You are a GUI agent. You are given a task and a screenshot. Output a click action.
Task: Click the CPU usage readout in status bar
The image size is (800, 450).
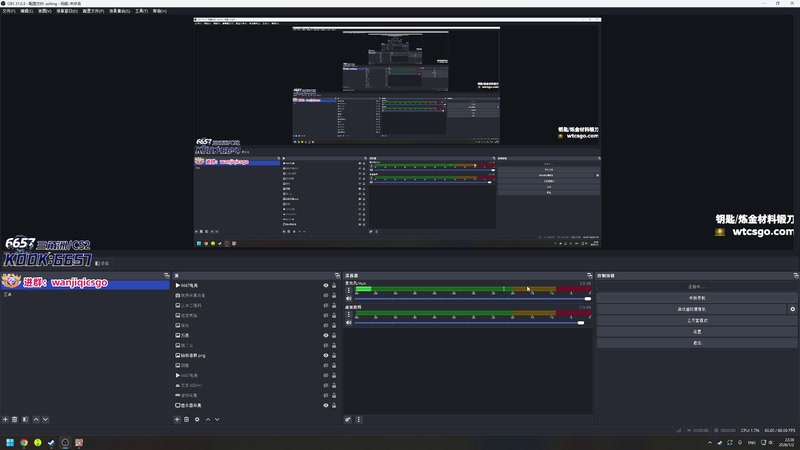749,431
